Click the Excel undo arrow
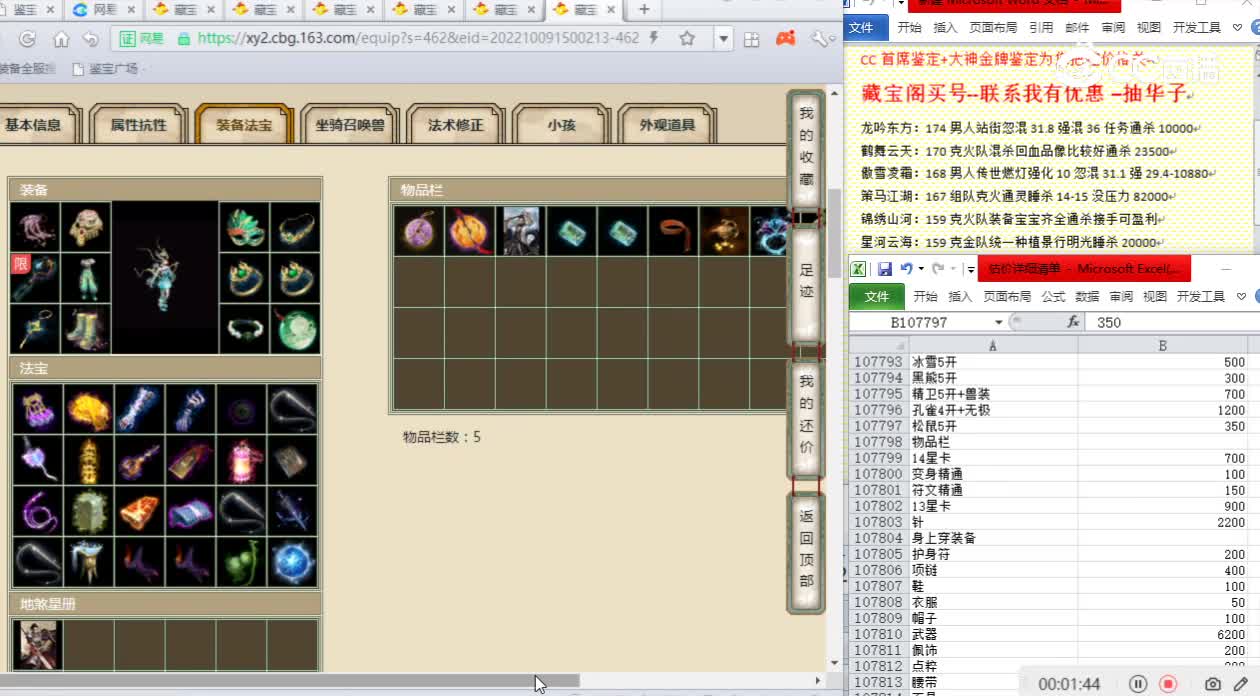This screenshot has width=1260, height=696. pos(906,269)
